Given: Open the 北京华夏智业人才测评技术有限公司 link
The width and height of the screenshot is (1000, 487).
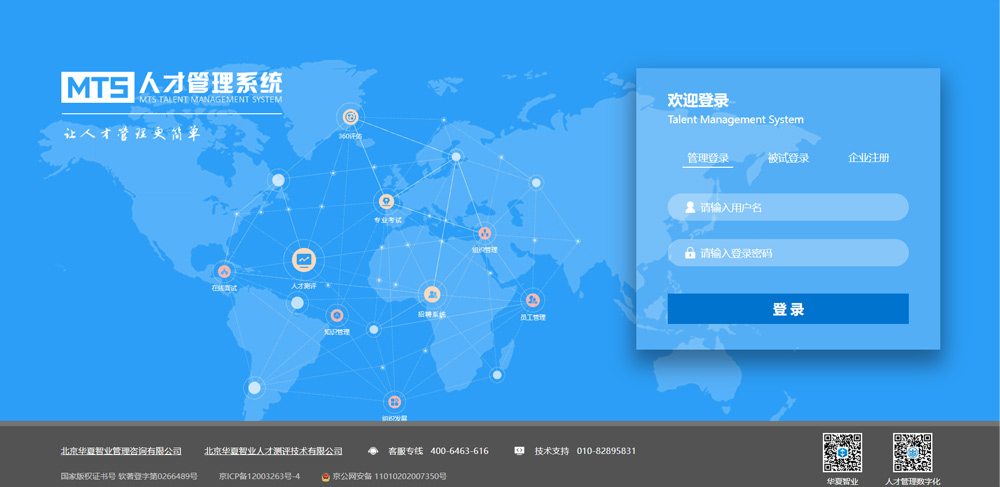Looking at the screenshot, I should (x=274, y=451).
